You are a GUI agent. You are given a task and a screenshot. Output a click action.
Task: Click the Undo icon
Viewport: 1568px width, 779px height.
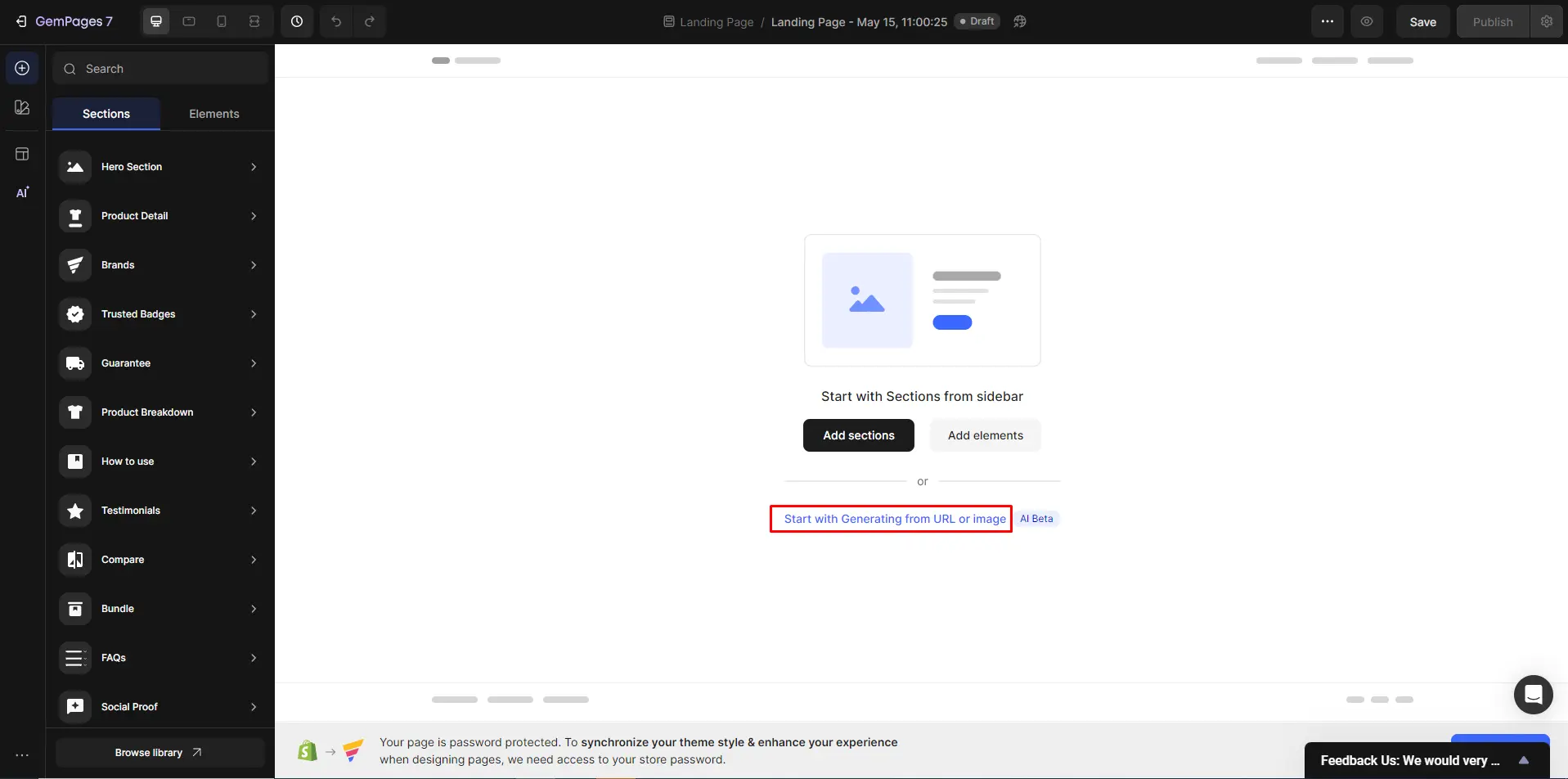335,21
